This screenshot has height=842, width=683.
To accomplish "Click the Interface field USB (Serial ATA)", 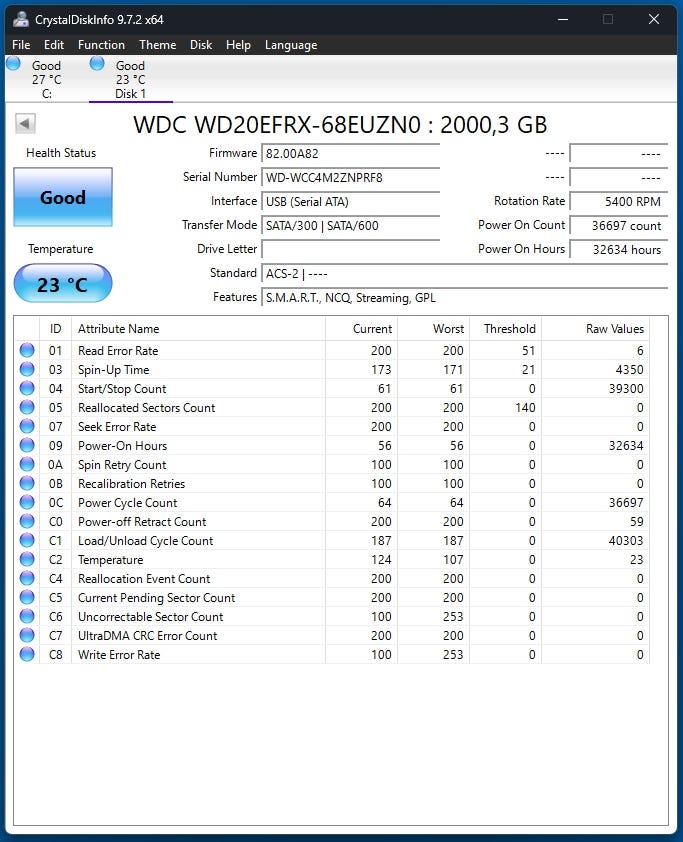I will pyautogui.click(x=350, y=202).
